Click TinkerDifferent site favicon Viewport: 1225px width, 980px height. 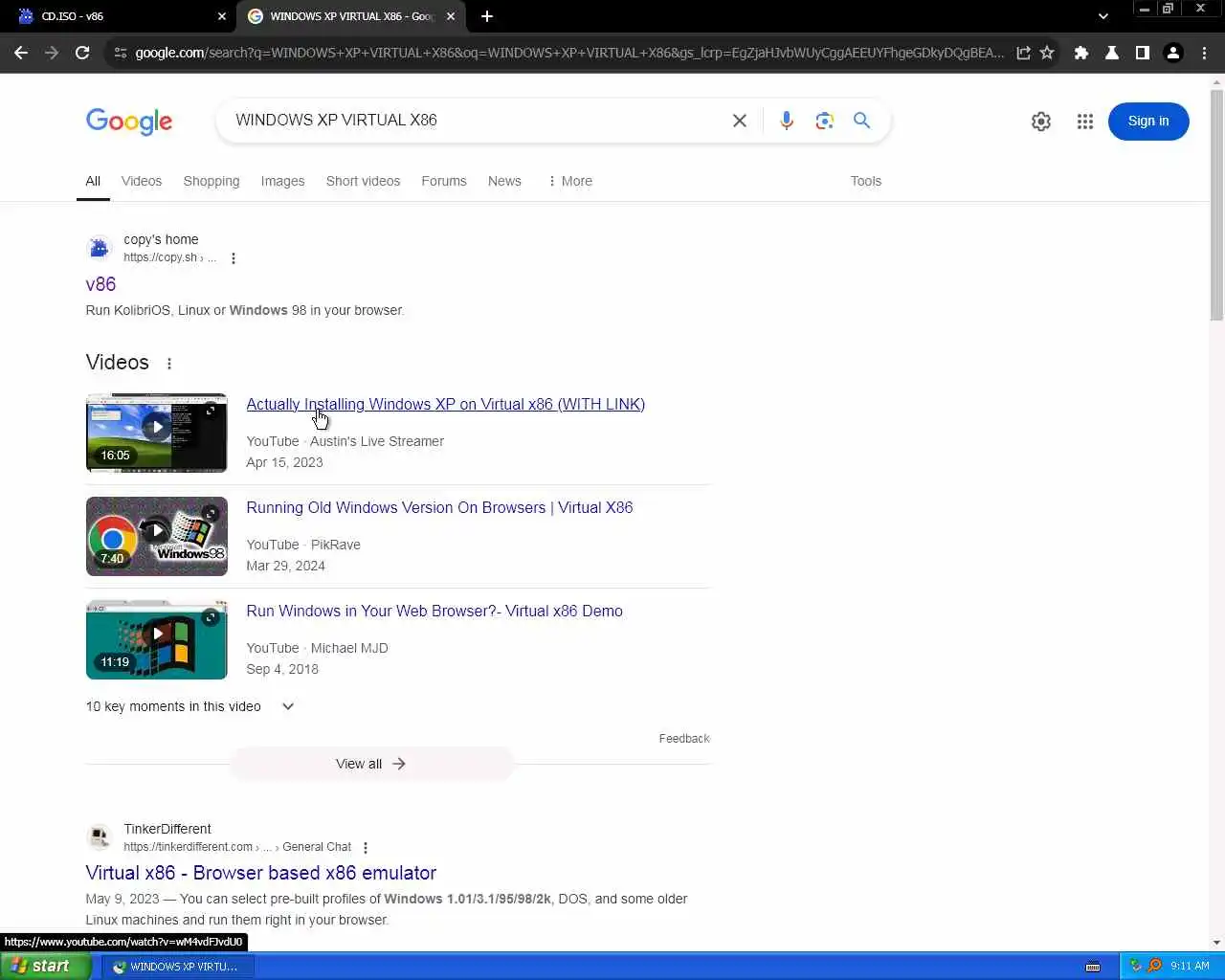point(99,837)
